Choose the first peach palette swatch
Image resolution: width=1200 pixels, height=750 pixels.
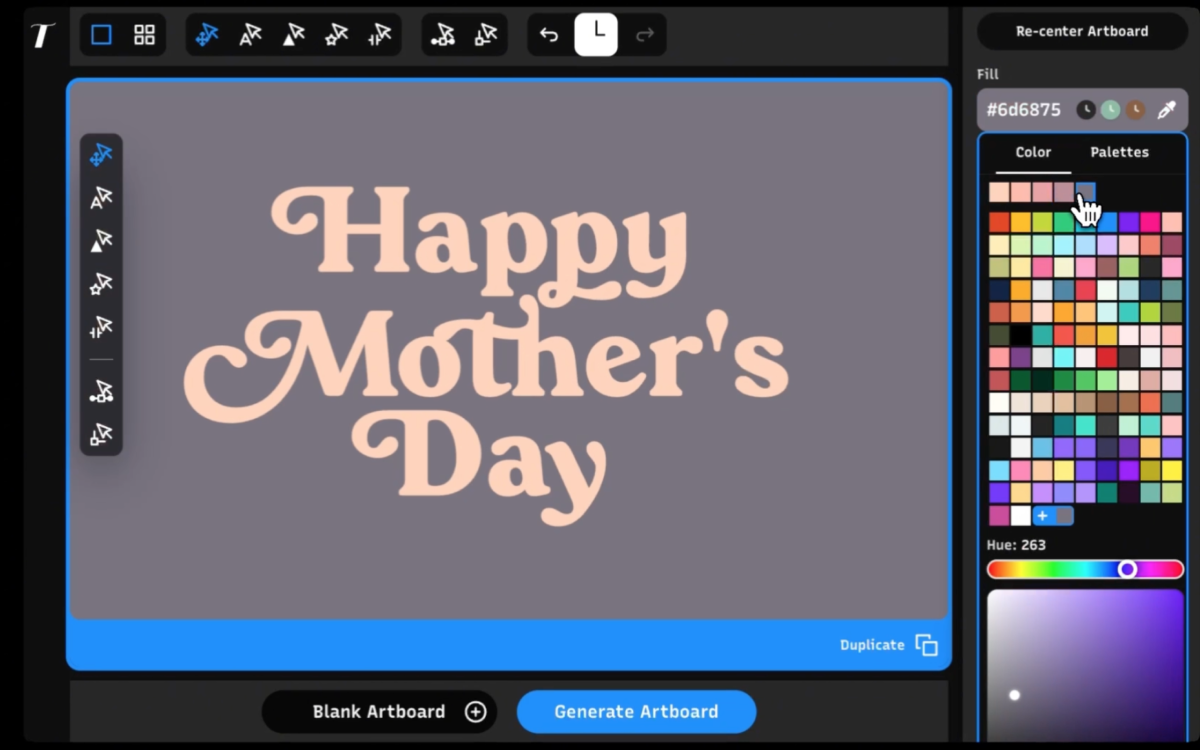point(999,192)
